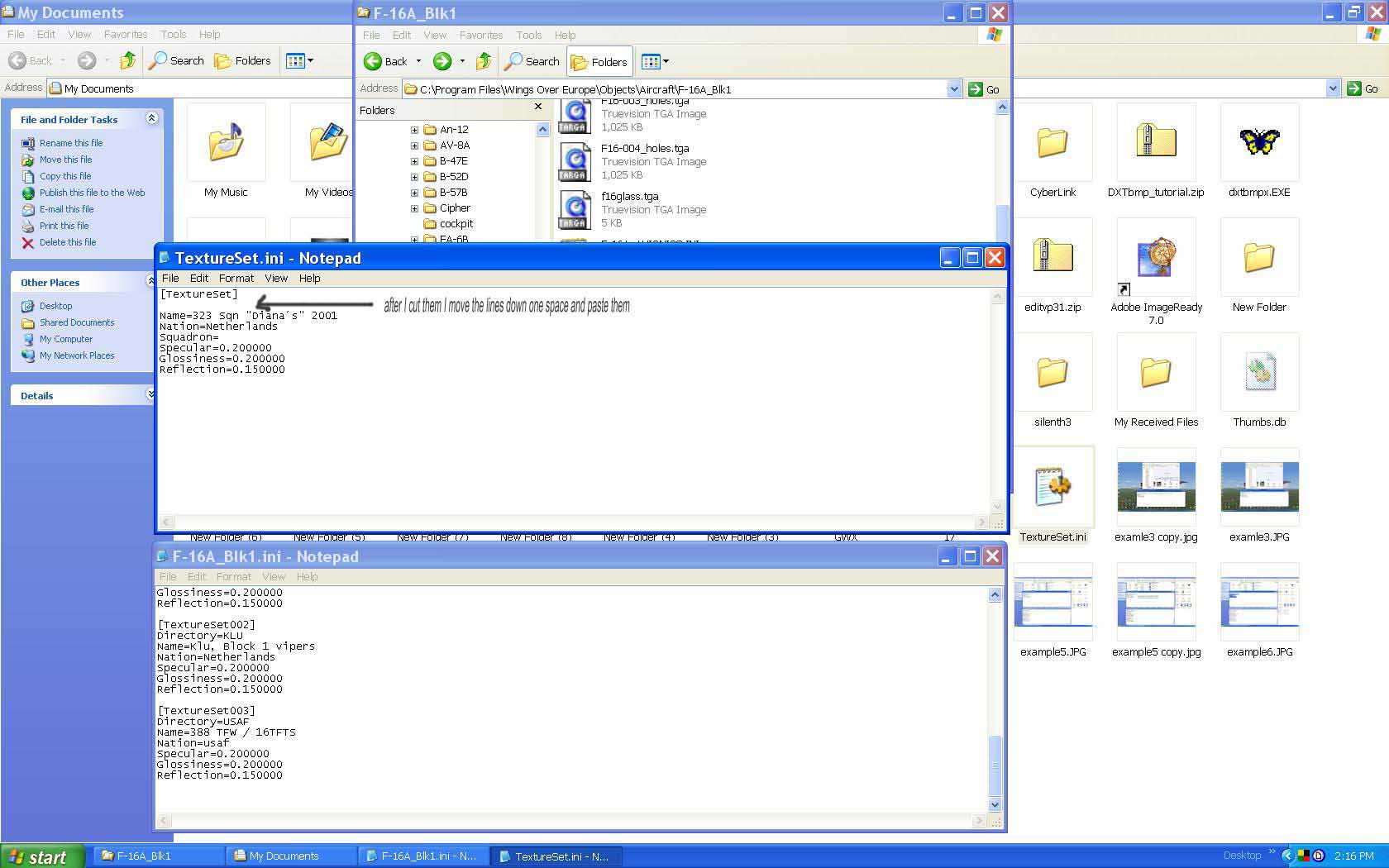1389x868 pixels.
Task: Select the TextureSet.ini file icon
Action: (x=1052, y=487)
